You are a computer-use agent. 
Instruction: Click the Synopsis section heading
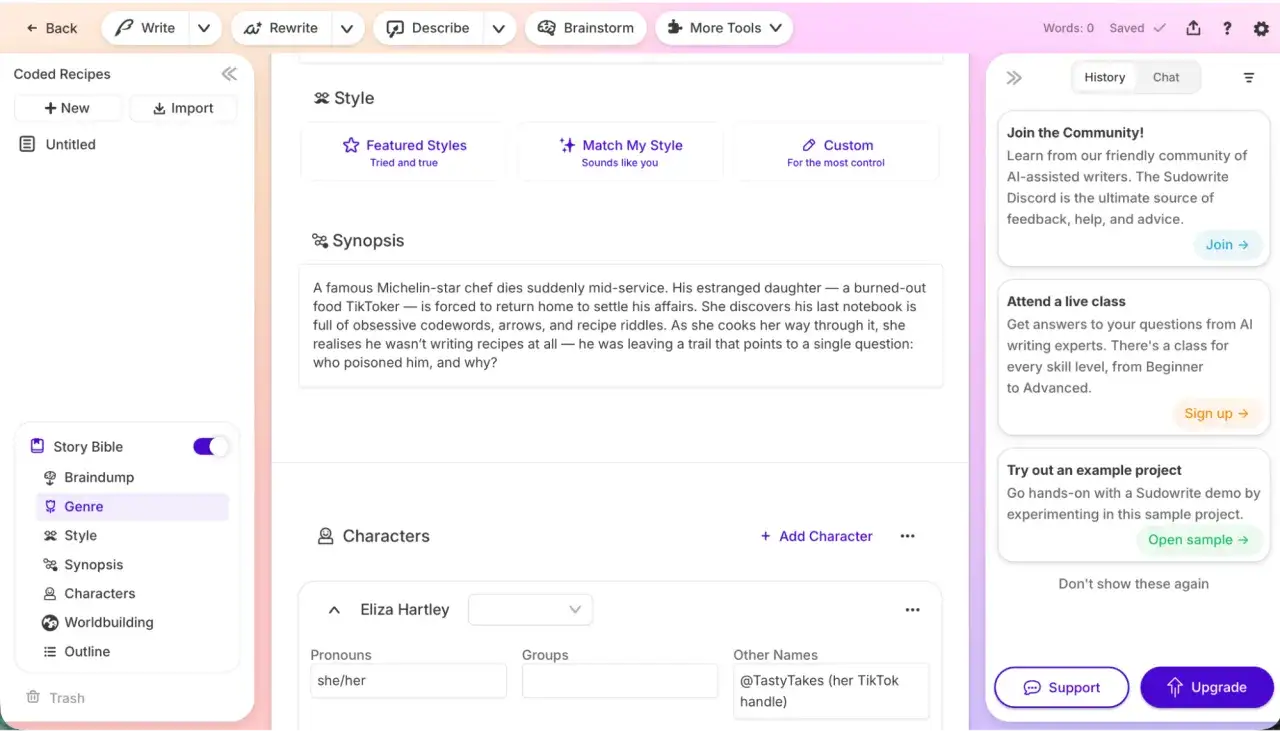click(358, 241)
